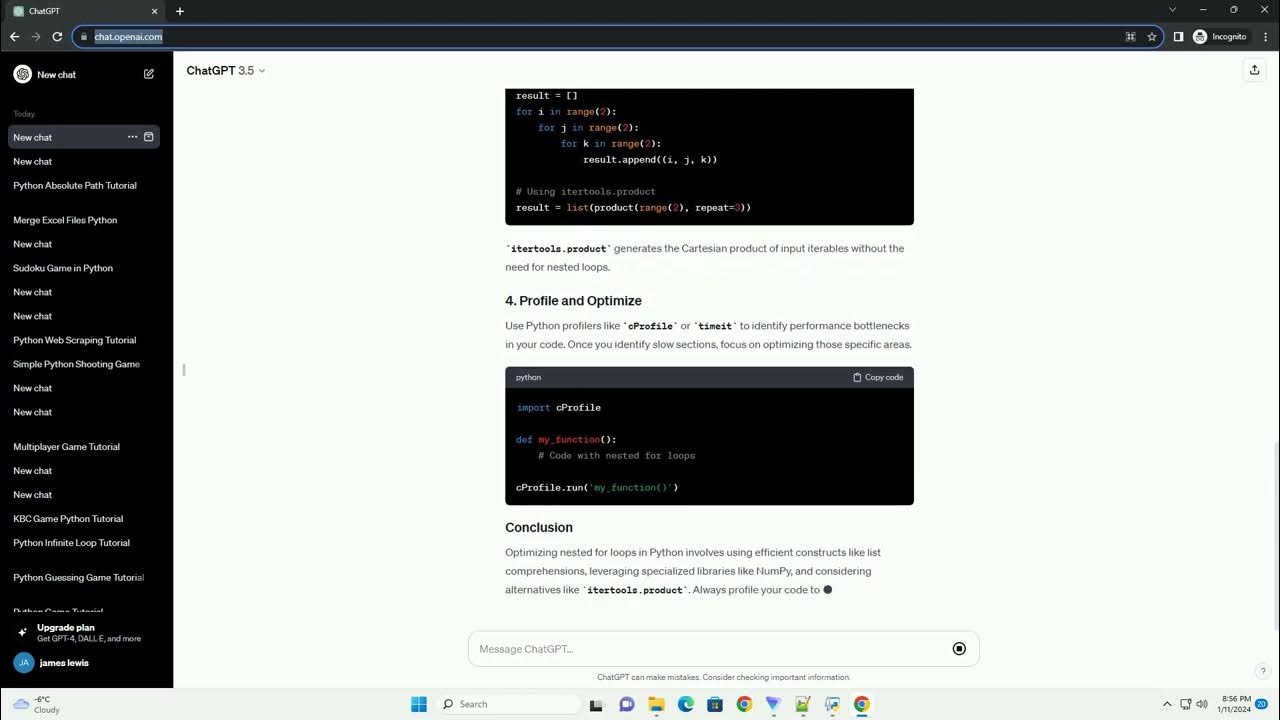Open the clock showing 8:56 PM
This screenshot has width=1280, height=720.
tap(1232, 704)
